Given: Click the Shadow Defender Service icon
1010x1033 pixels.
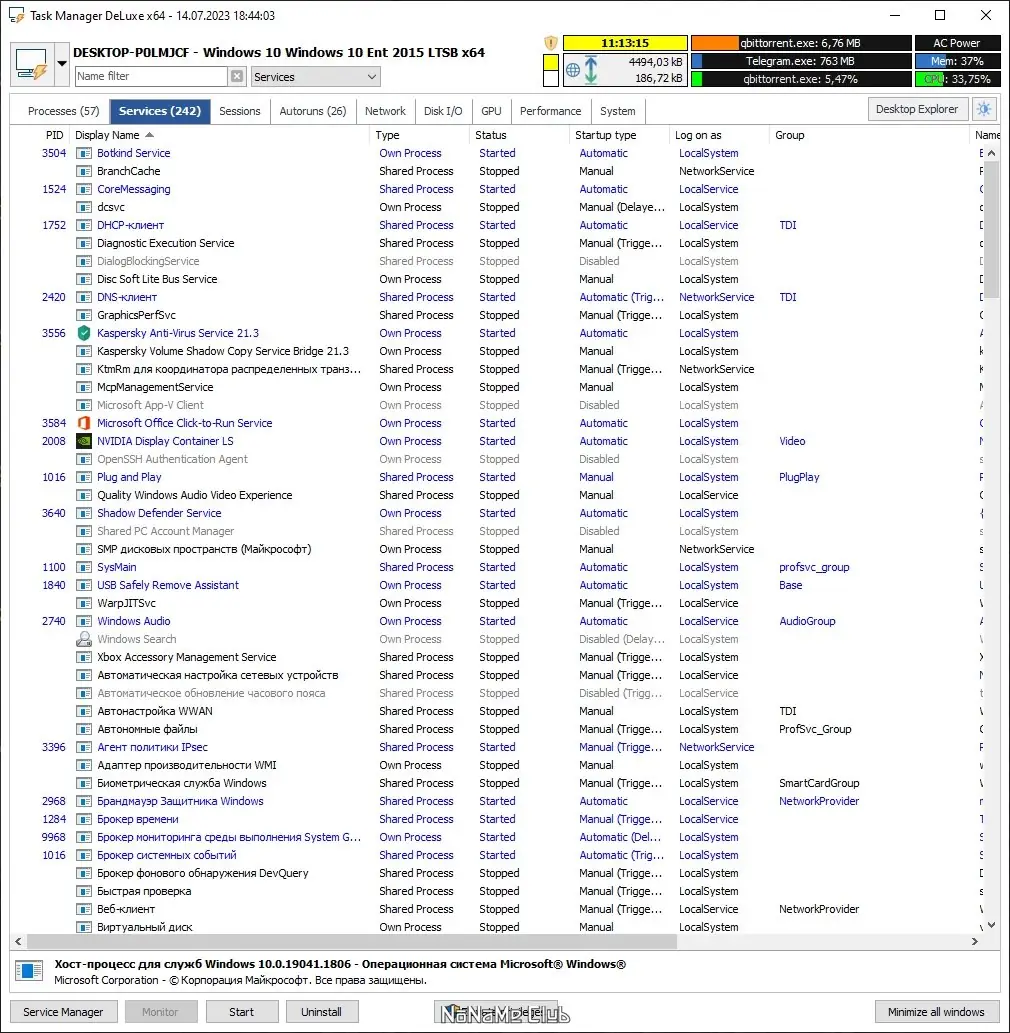Looking at the screenshot, I should coord(84,513).
